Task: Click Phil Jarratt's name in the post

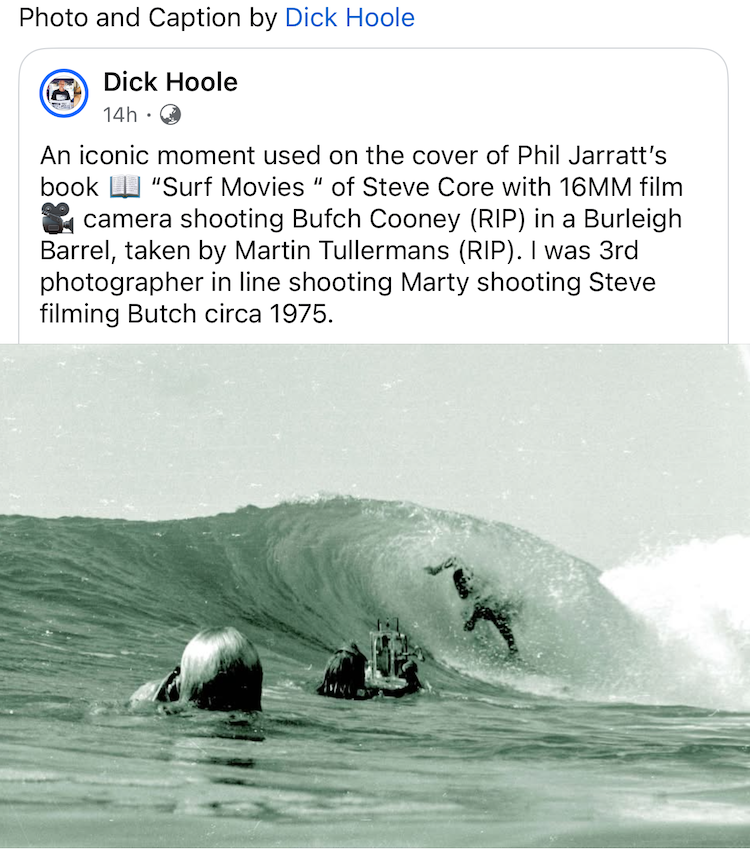Action: (x=592, y=156)
